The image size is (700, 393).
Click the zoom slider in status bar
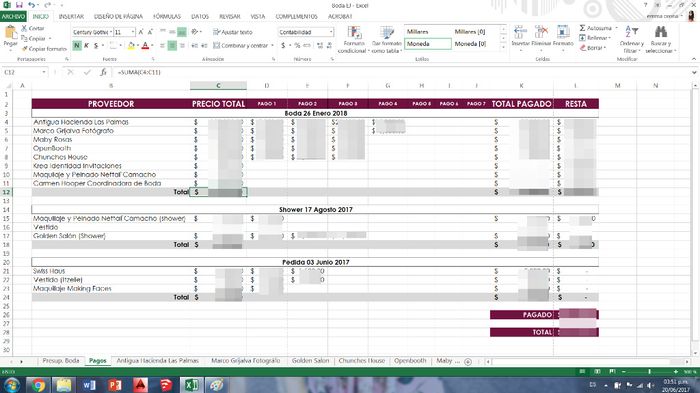[650, 372]
